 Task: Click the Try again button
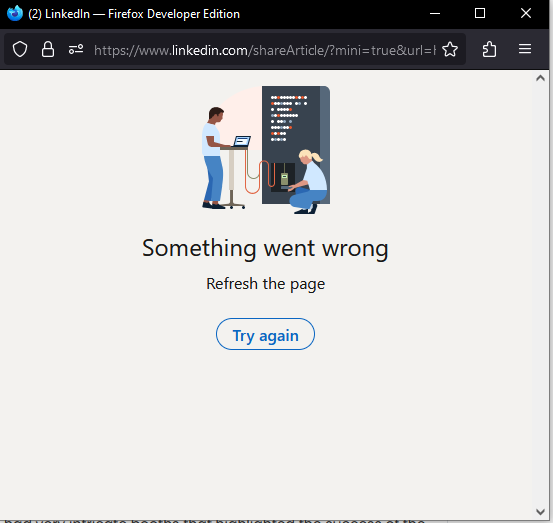coord(265,334)
